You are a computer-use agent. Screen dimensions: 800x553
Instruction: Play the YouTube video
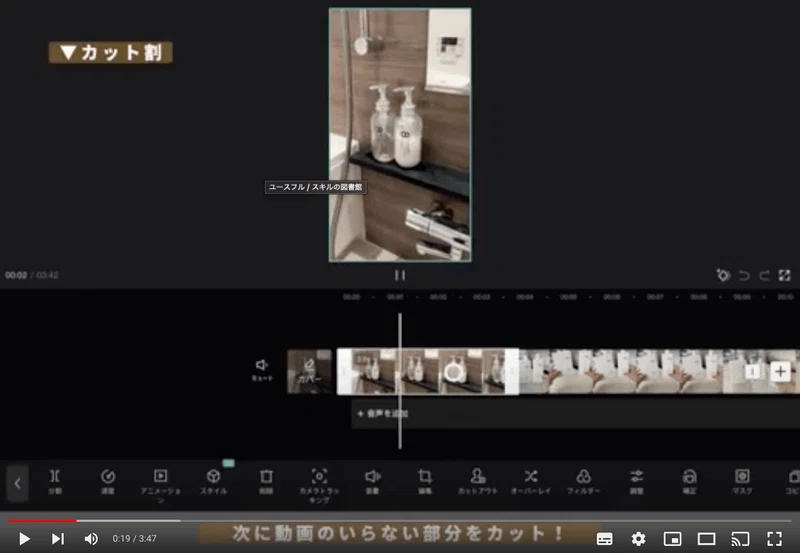coord(24,538)
